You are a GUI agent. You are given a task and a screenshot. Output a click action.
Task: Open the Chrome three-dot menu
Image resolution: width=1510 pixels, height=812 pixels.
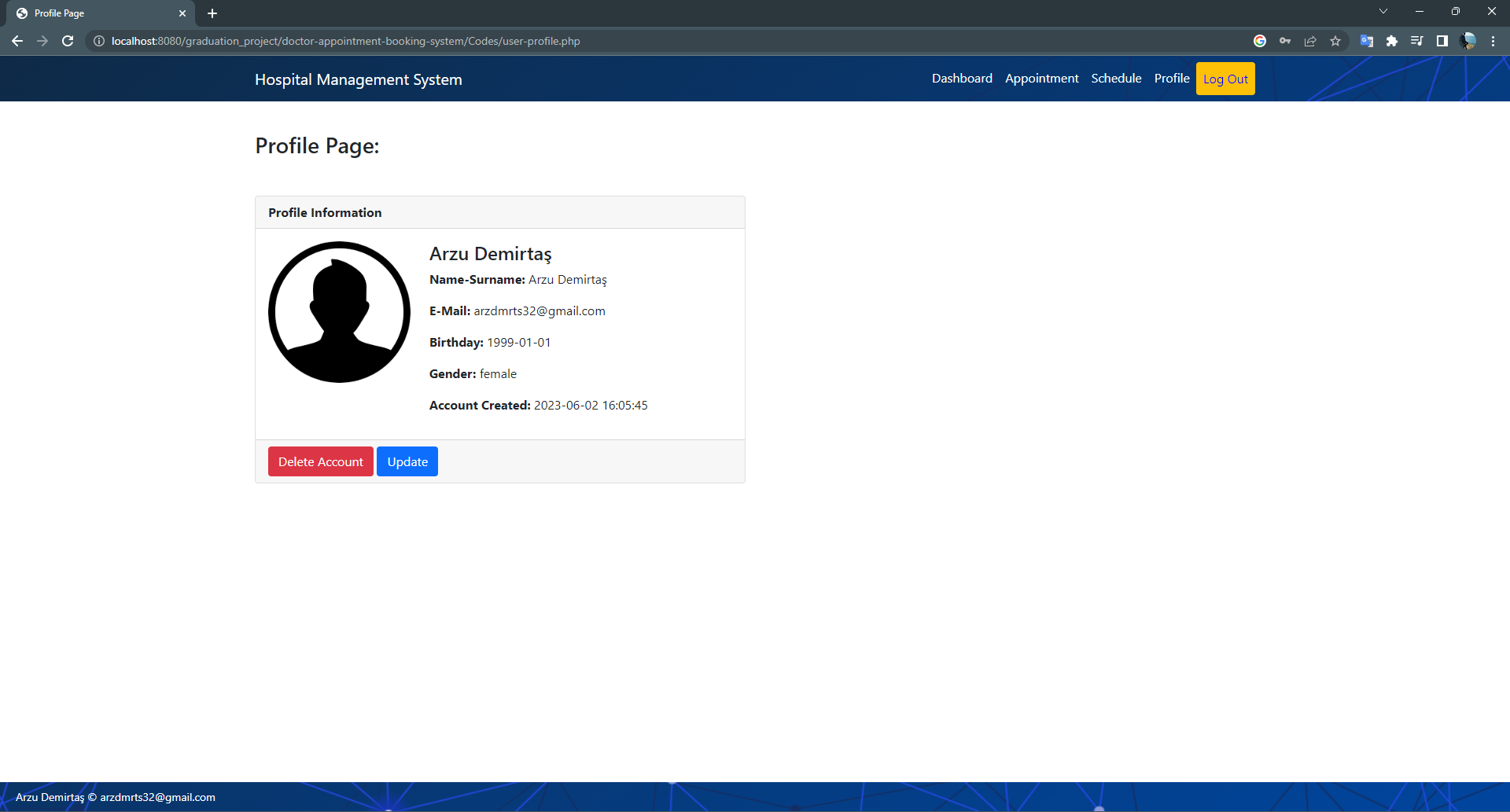1493,41
